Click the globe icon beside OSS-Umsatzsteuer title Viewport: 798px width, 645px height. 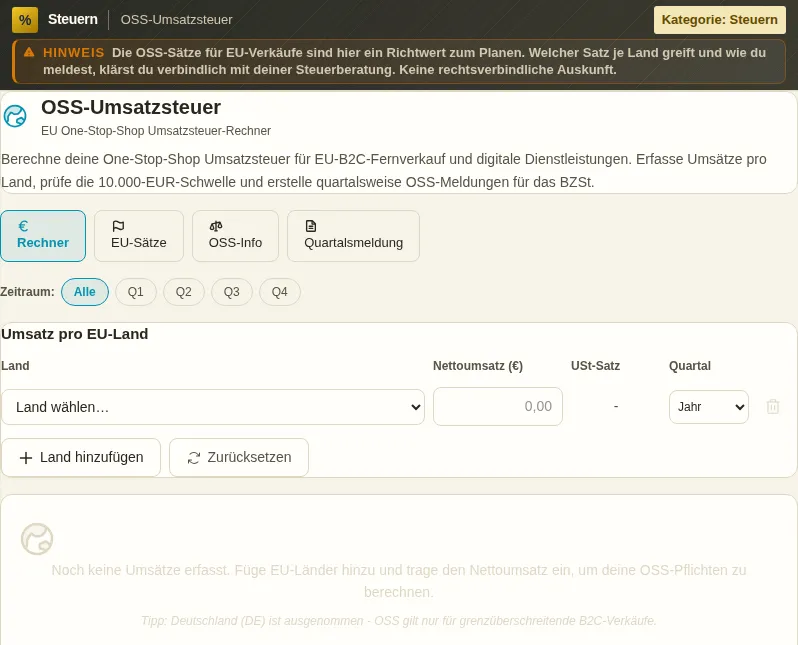click(15, 116)
